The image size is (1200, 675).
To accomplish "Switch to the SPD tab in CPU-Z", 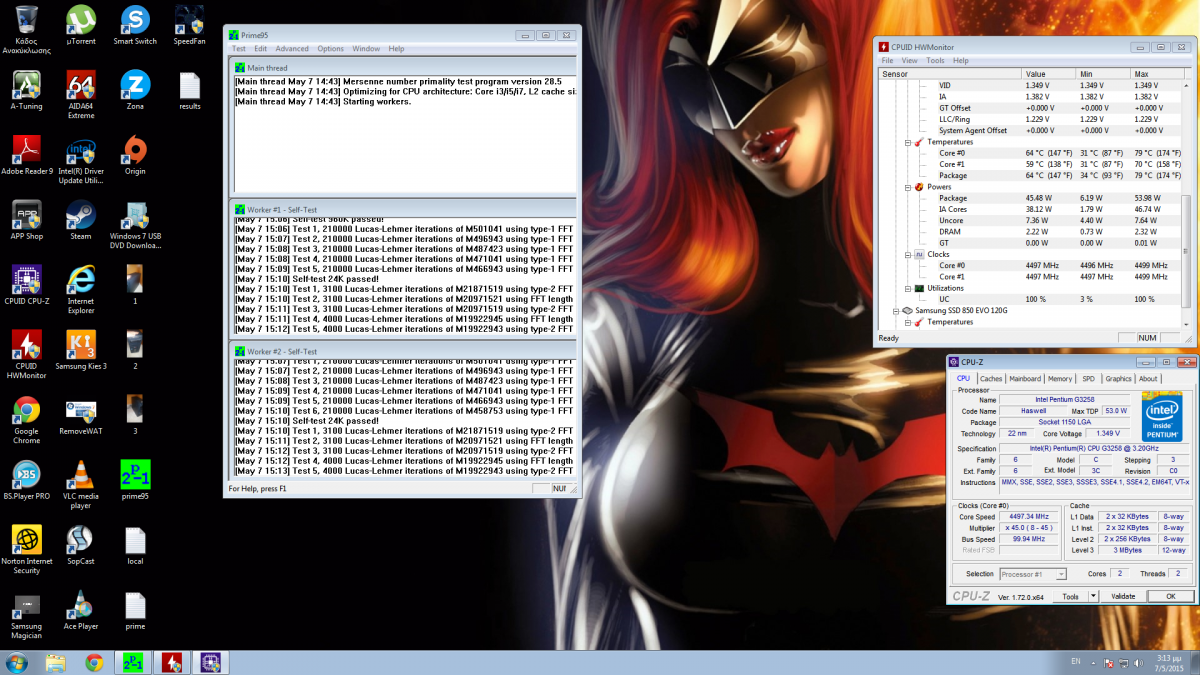I will pyautogui.click(x=1088, y=379).
